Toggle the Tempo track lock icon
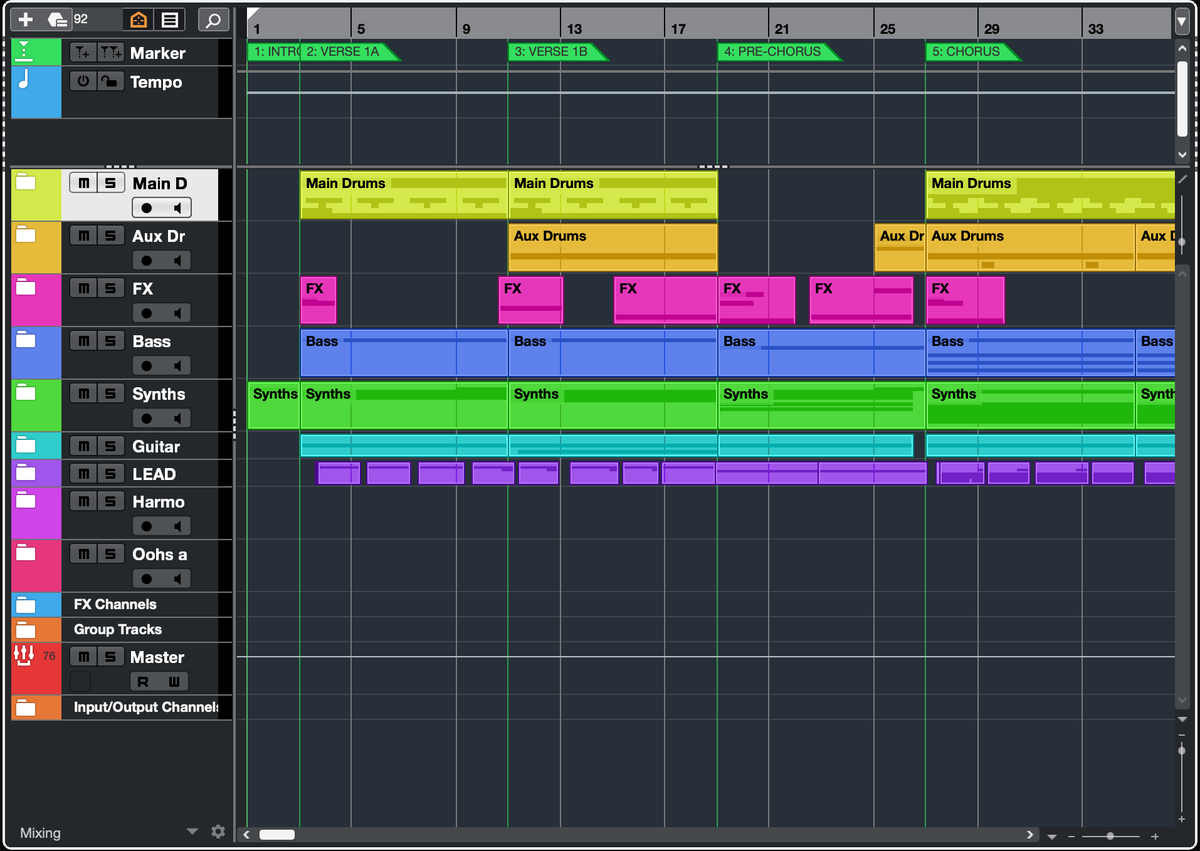 (110, 82)
